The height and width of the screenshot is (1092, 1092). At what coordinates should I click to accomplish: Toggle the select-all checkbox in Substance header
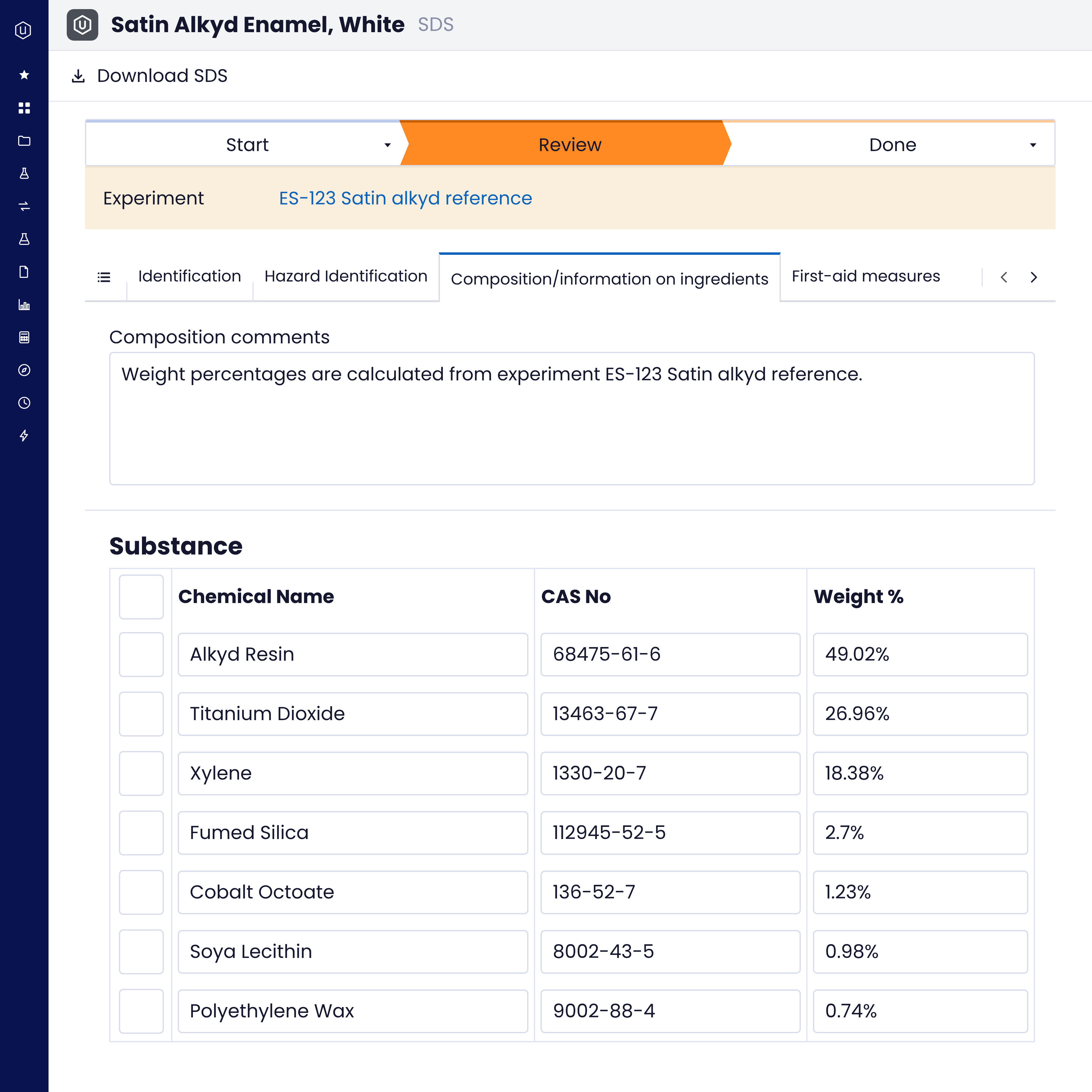141,597
